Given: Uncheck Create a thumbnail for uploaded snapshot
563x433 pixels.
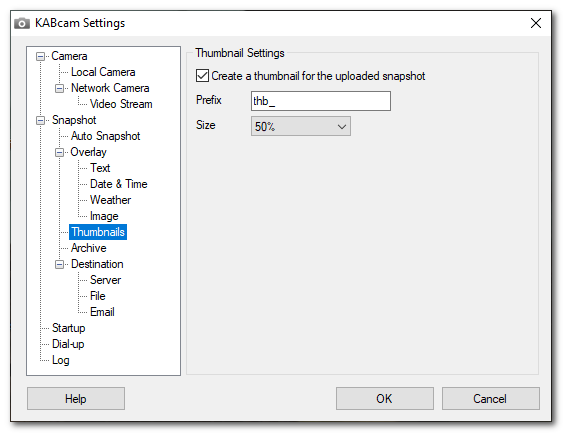Looking at the screenshot, I should coord(202,76).
